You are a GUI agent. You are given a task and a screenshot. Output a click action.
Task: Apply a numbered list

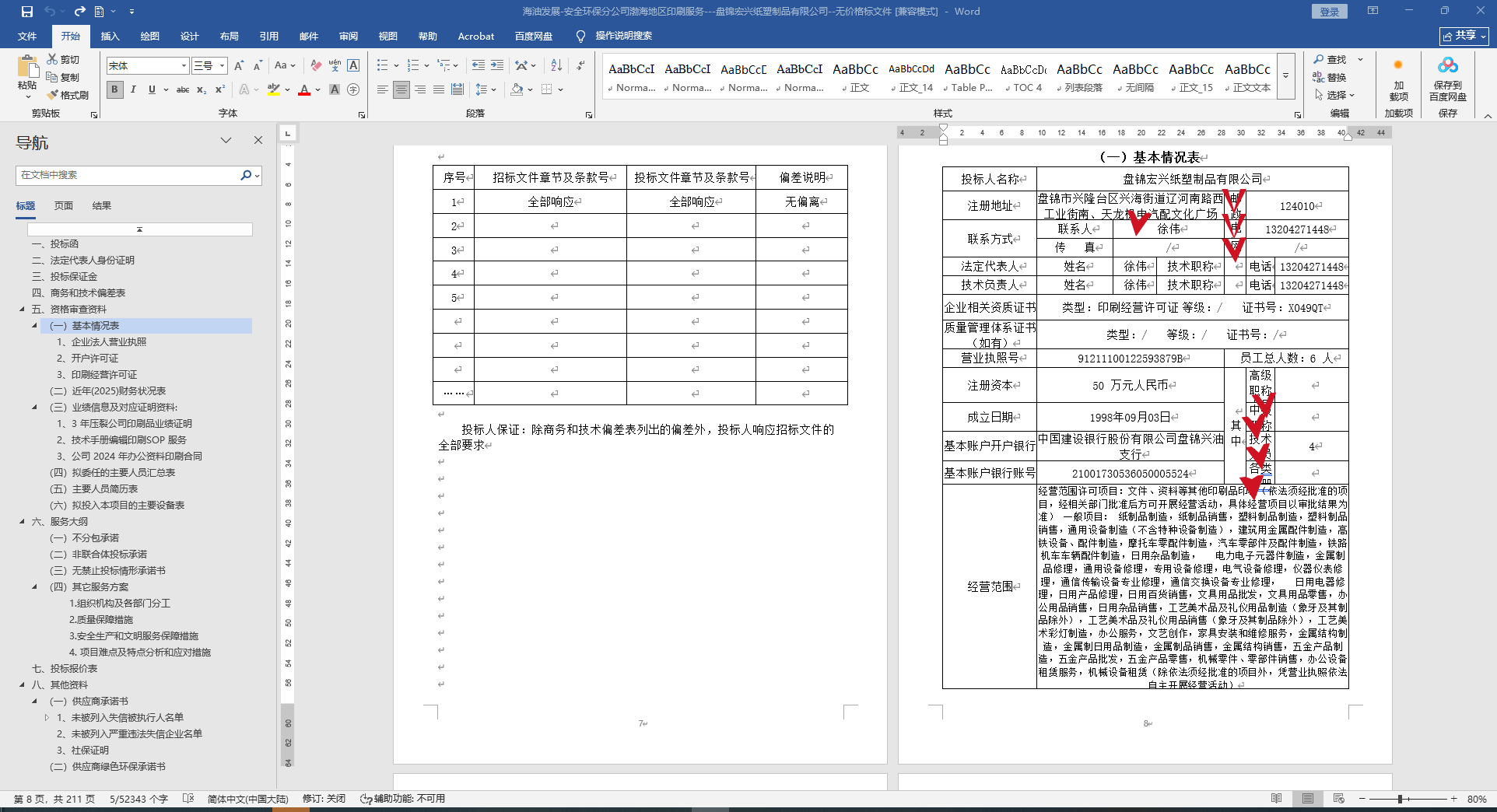pyautogui.click(x=413, y=65)
